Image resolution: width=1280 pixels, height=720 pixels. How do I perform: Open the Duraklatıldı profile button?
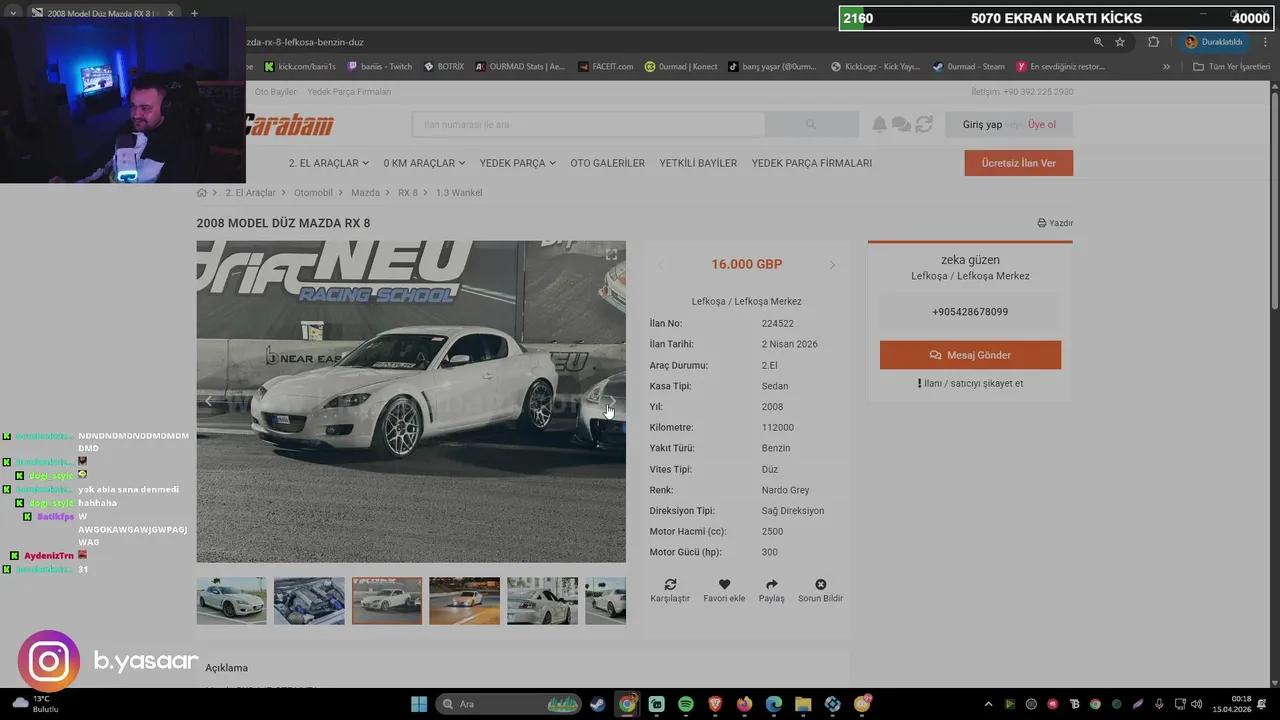click(x=1213, y=42)
